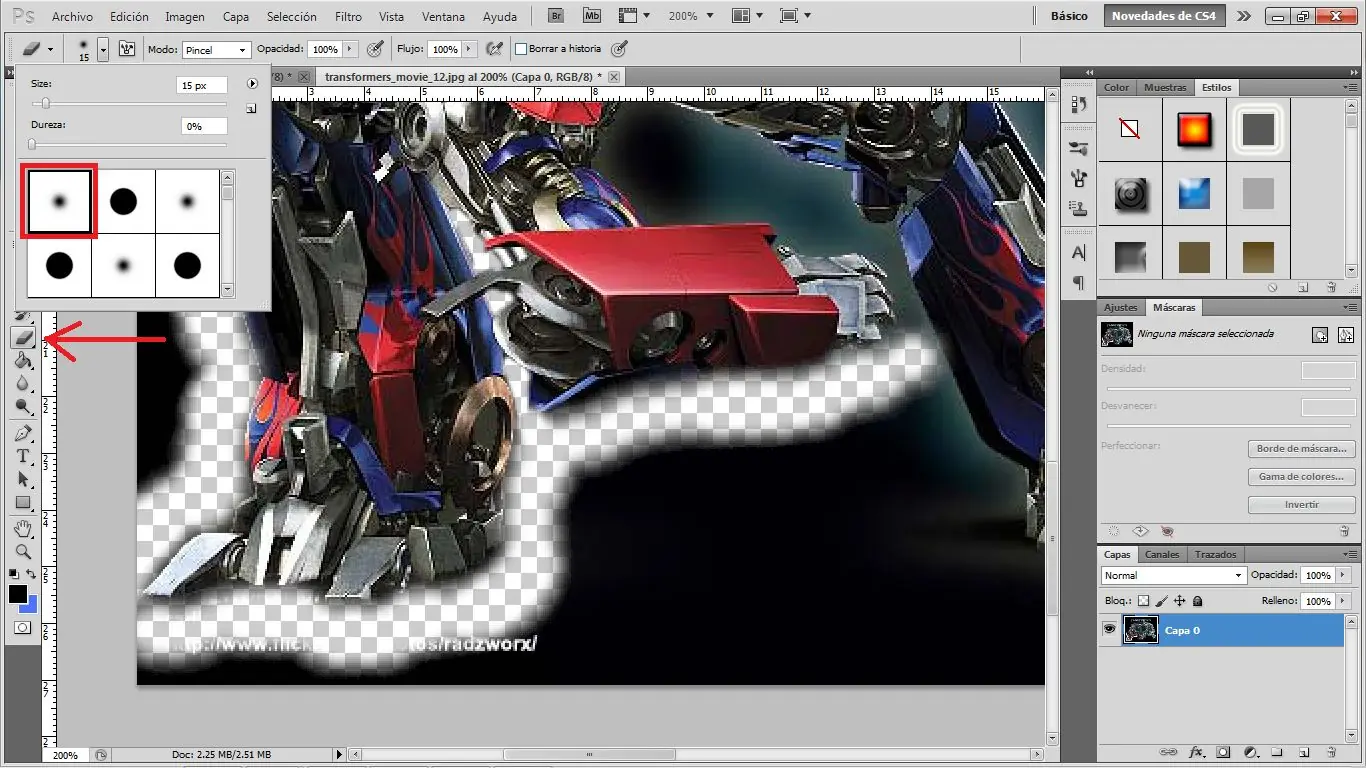This screenshot has height=768, width=1366.
Task: Enable airbrush mode next to Flujo
Action: coord(494,48)
